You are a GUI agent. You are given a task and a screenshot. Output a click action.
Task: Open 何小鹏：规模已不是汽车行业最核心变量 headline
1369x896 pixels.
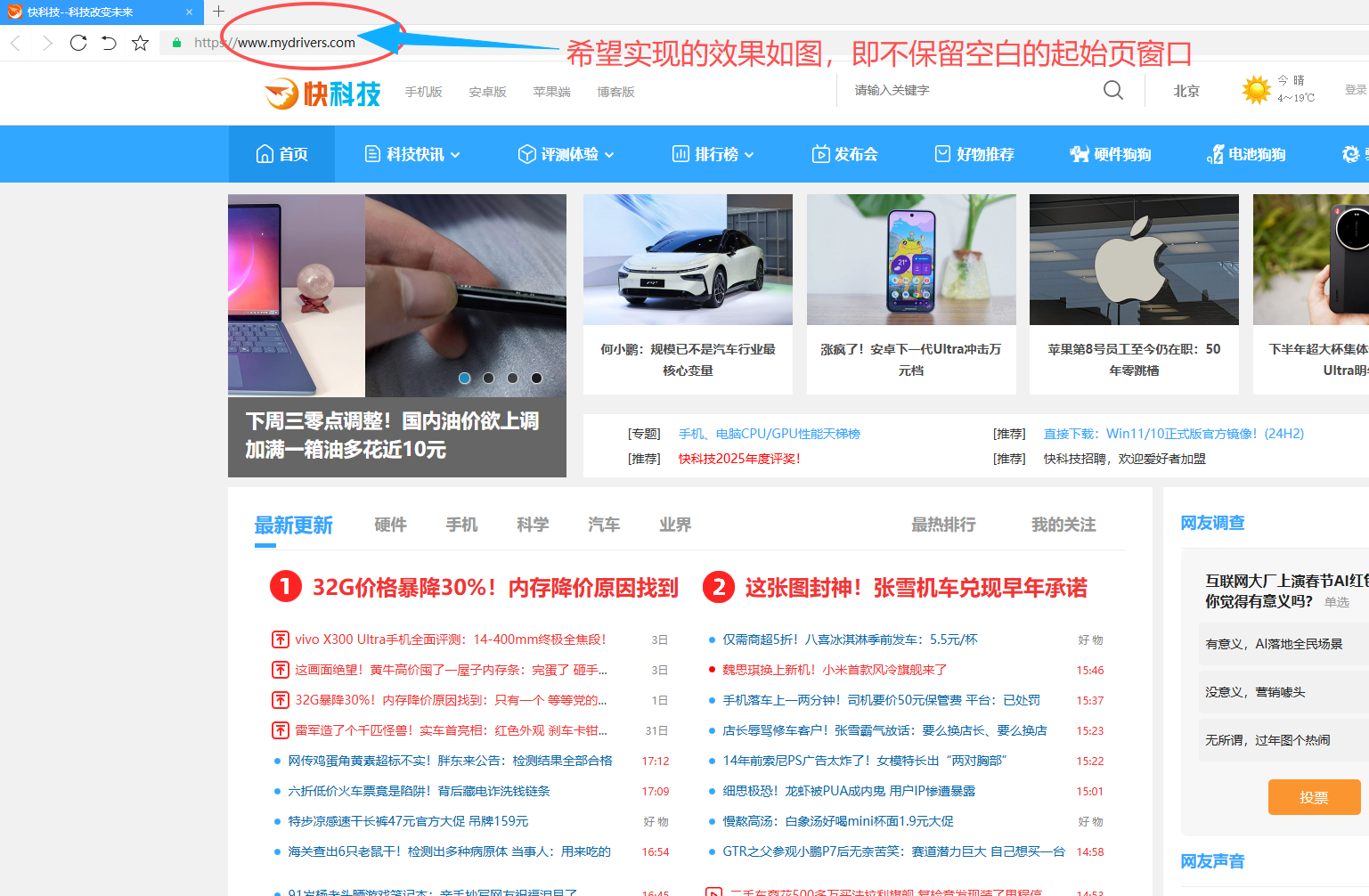click(x=688, y=360)
